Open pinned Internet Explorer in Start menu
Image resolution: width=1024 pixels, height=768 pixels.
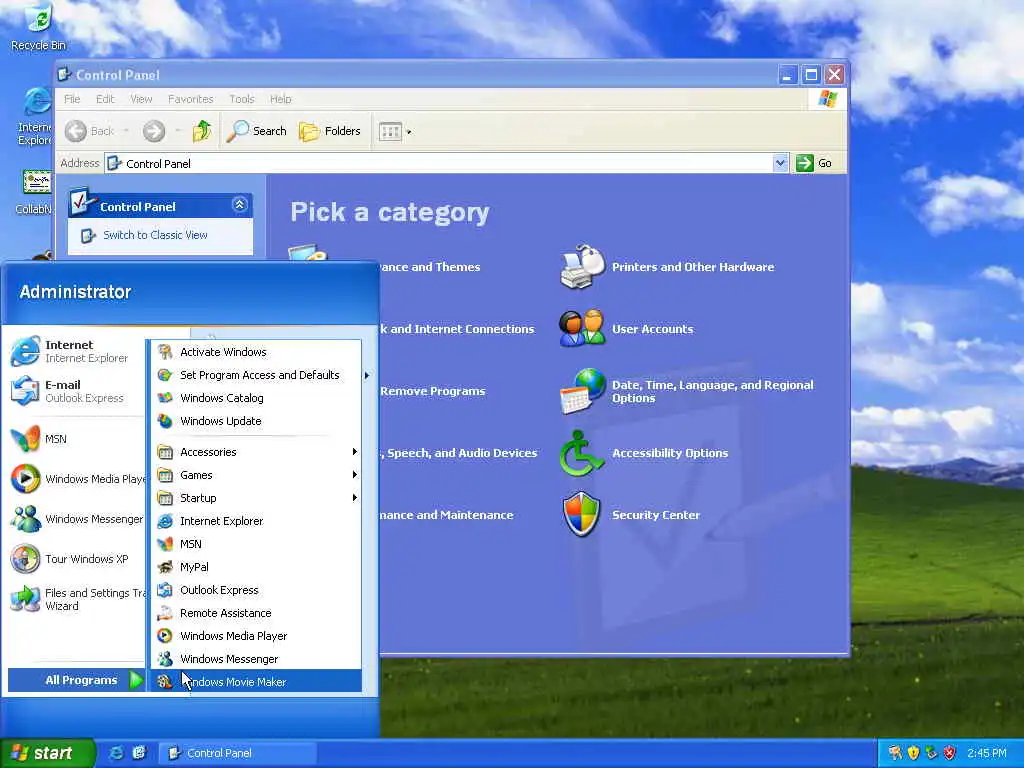75,351
